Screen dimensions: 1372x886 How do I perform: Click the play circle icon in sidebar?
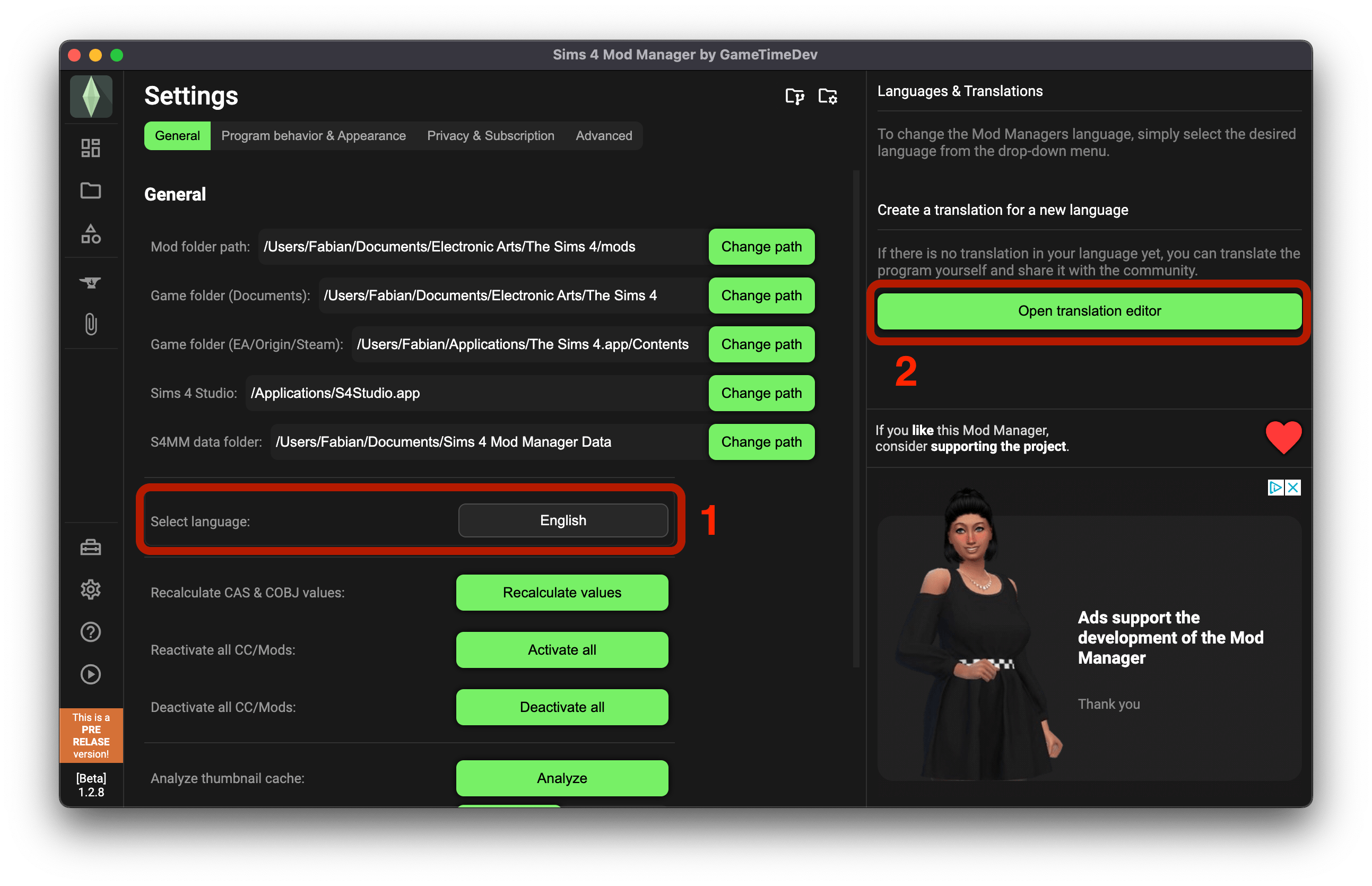click(x=90, y=674)
